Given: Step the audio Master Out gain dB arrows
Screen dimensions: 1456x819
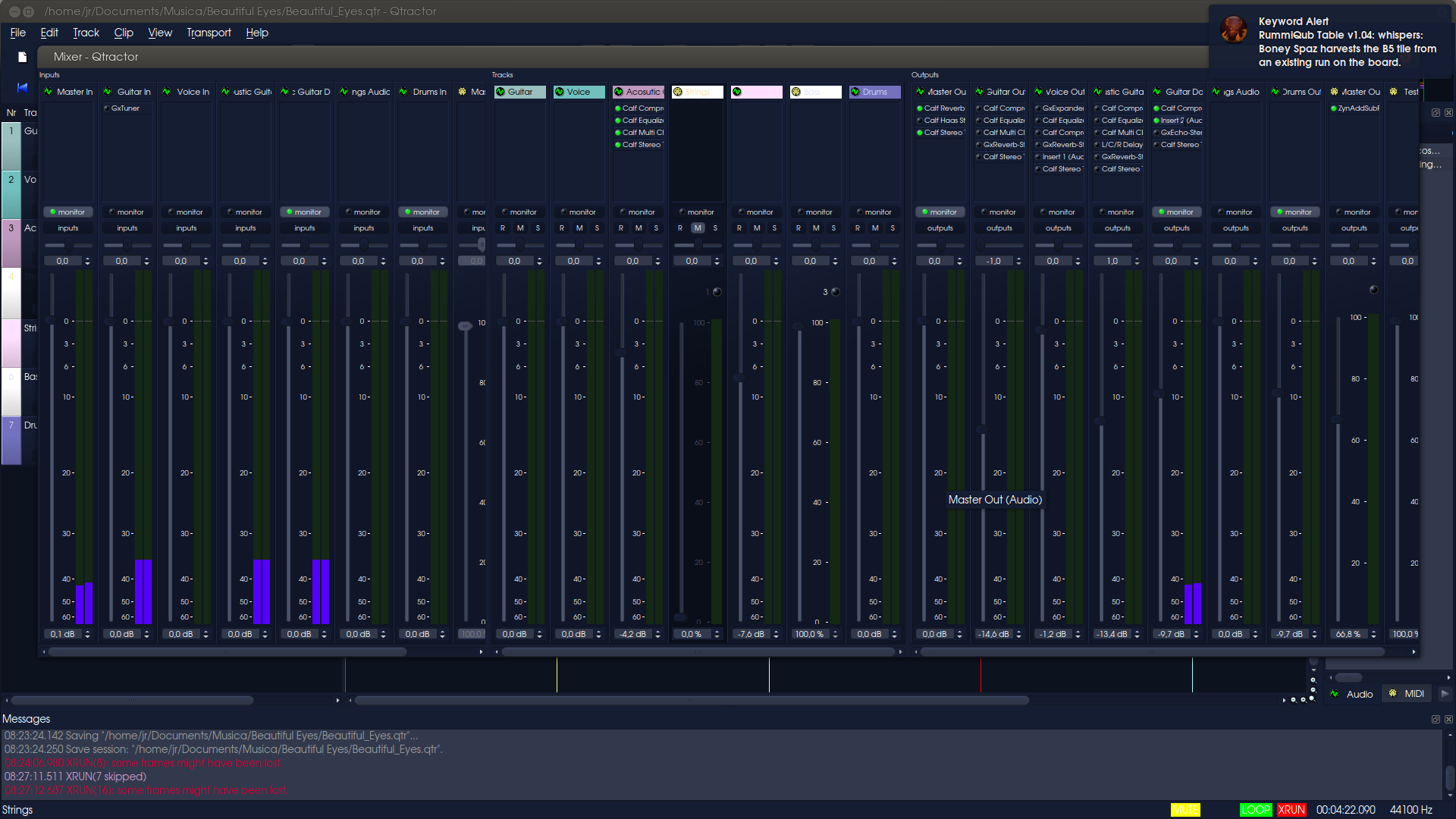Looking at the screenshot, I should [959, 634].
